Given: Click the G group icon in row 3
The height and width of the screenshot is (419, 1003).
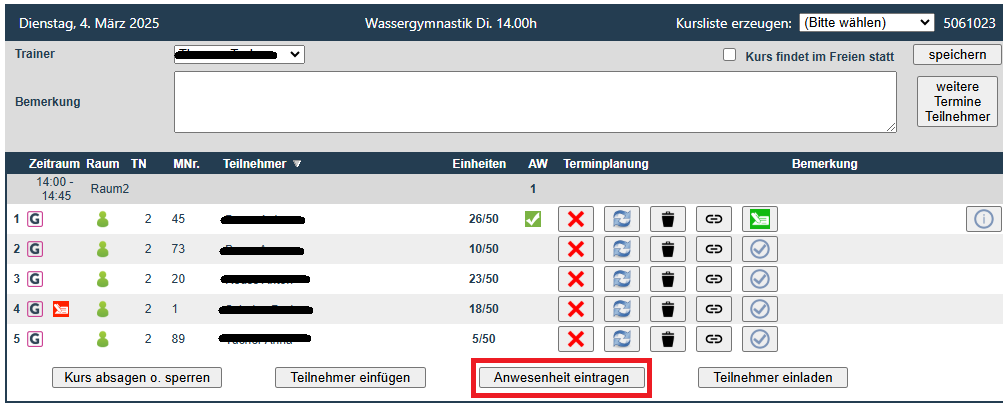Looking at the screenshot, I should pos(34,279).
